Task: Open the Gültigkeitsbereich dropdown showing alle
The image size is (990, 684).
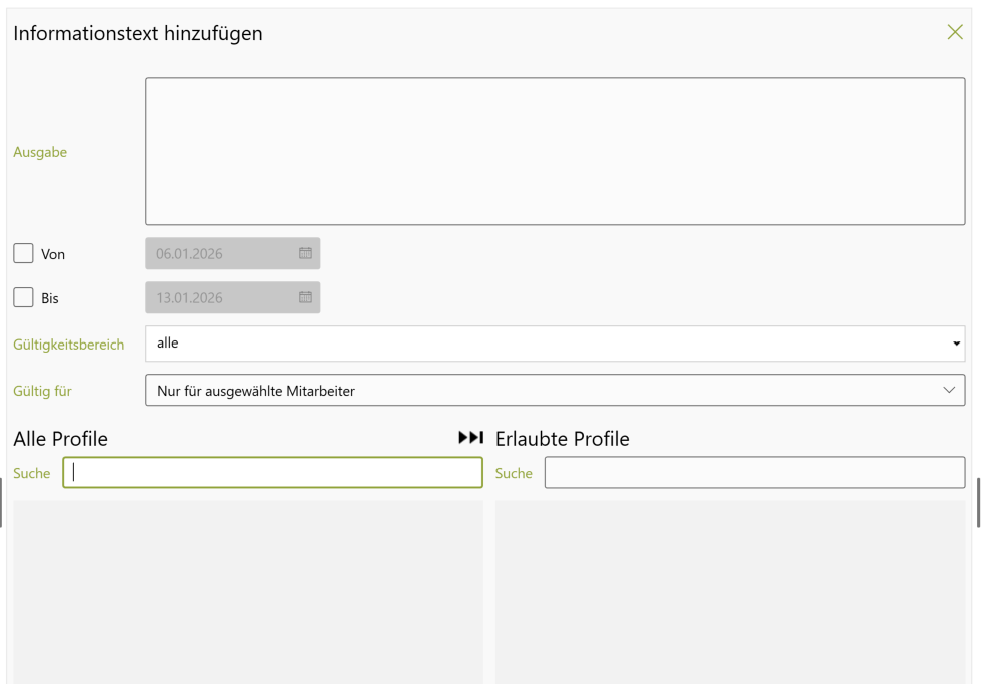Action: (555, 343)
